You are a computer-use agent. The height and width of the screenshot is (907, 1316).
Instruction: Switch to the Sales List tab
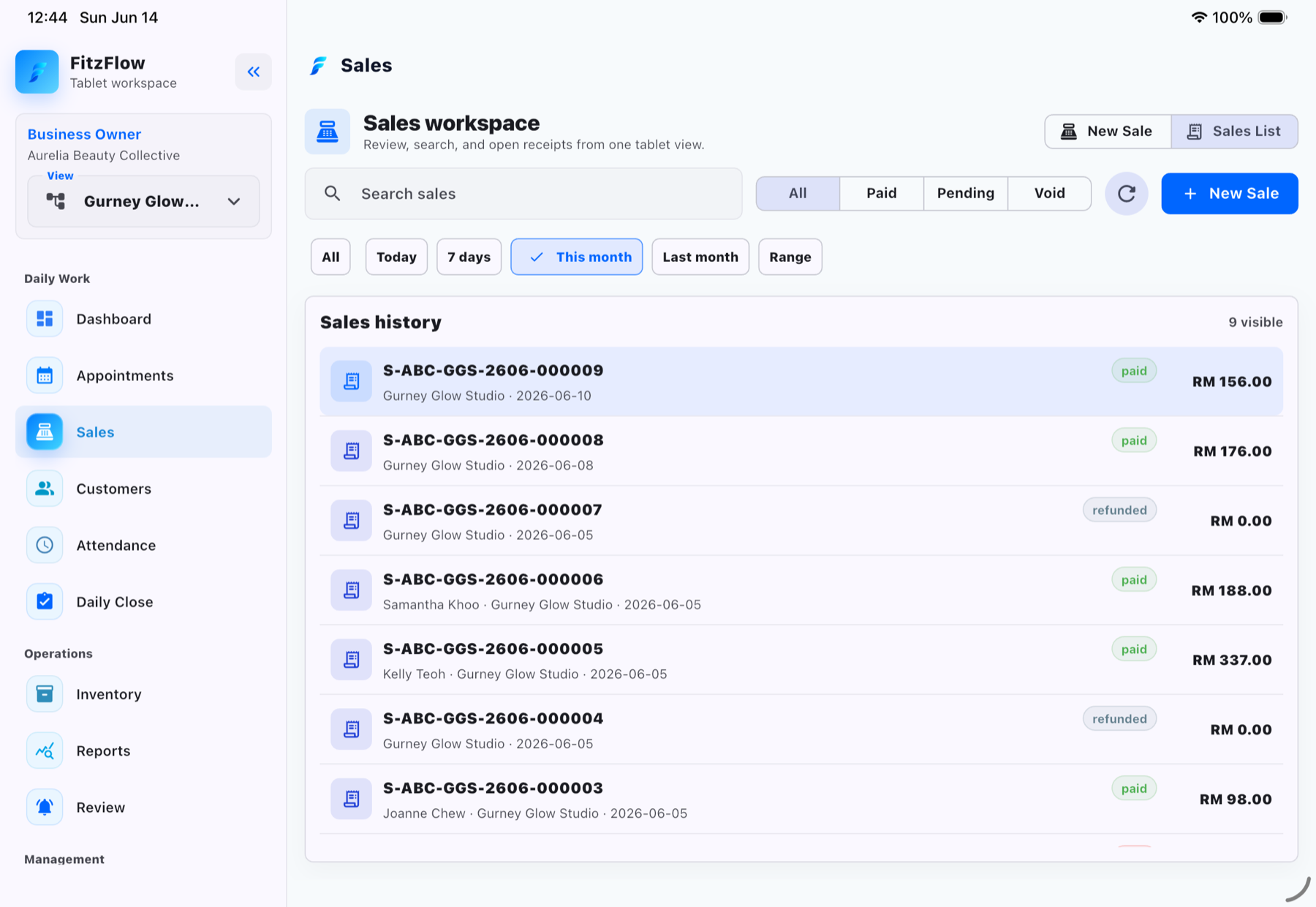tap(1235, 132)
